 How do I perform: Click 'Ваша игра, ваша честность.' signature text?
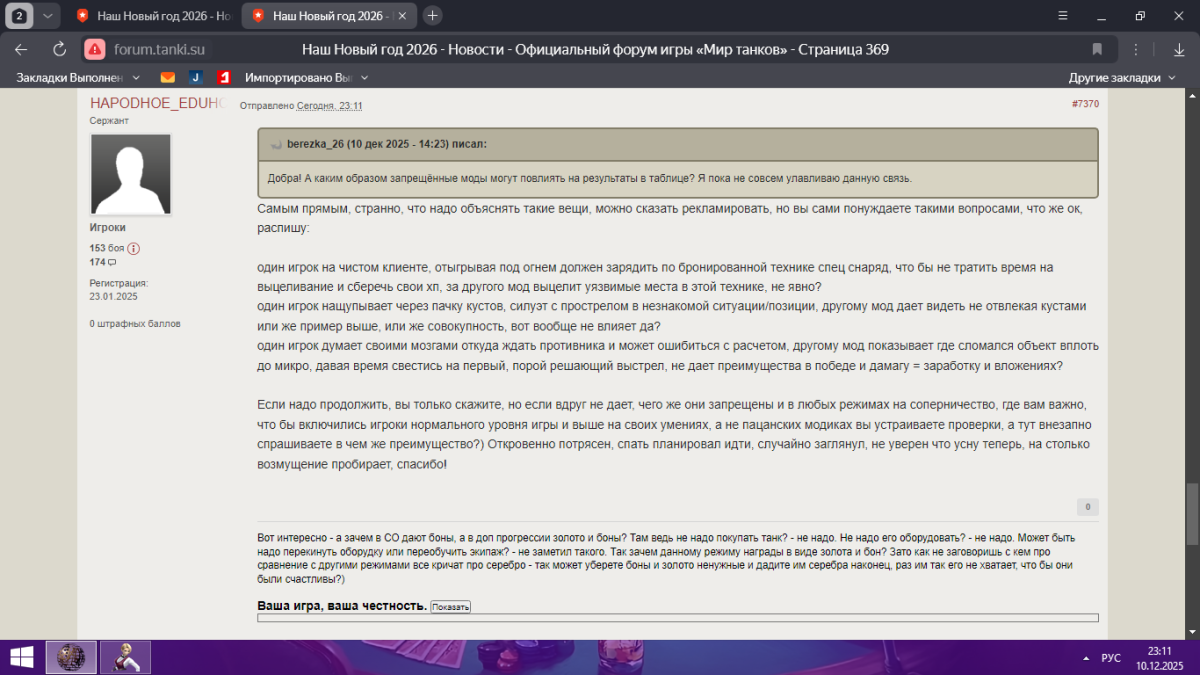(x=342, y=606)
